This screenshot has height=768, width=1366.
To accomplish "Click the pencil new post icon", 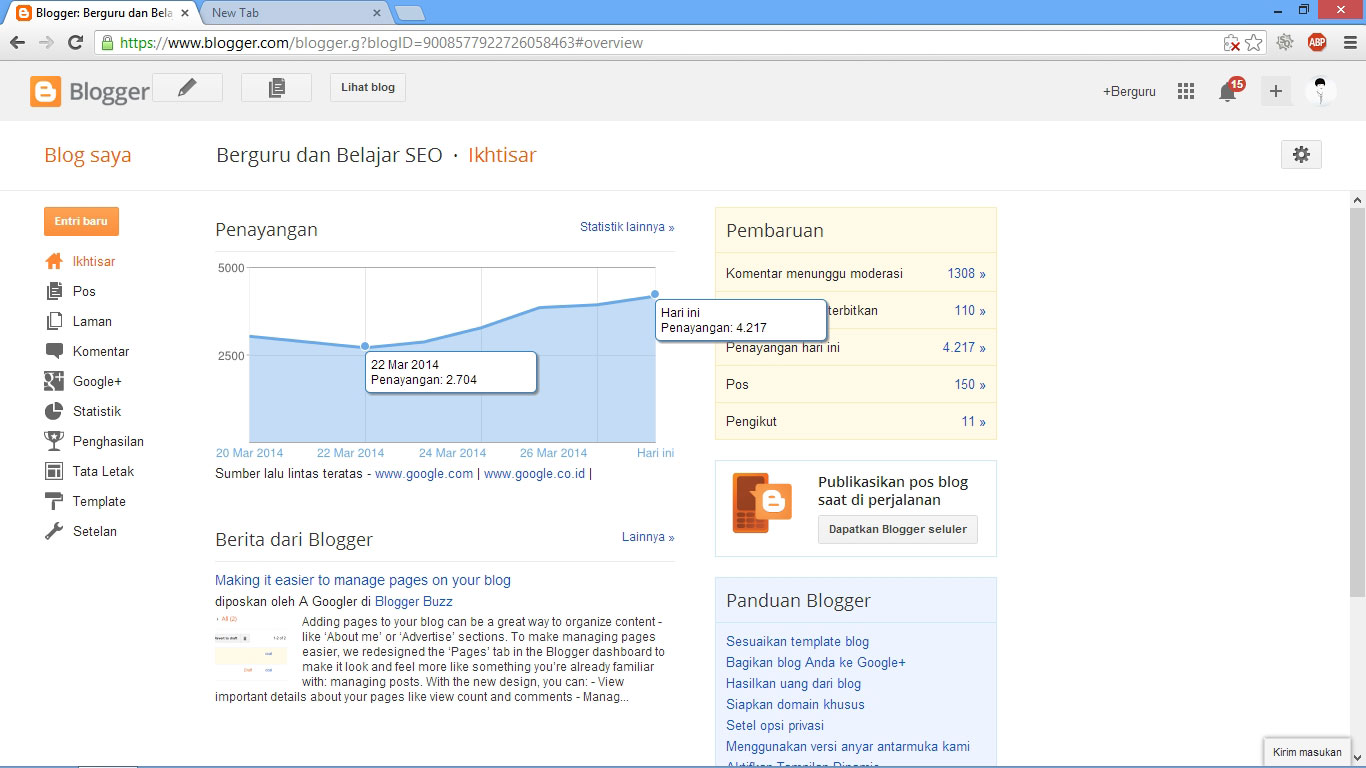I will 188,87.
